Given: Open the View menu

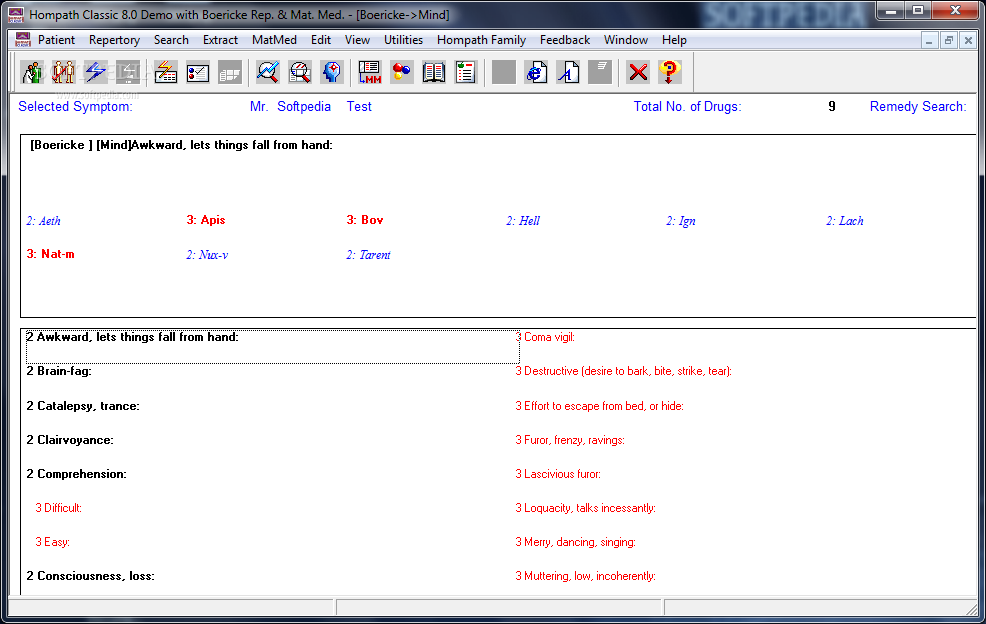Looking at the screenshot, I should [x=357, y=40].
